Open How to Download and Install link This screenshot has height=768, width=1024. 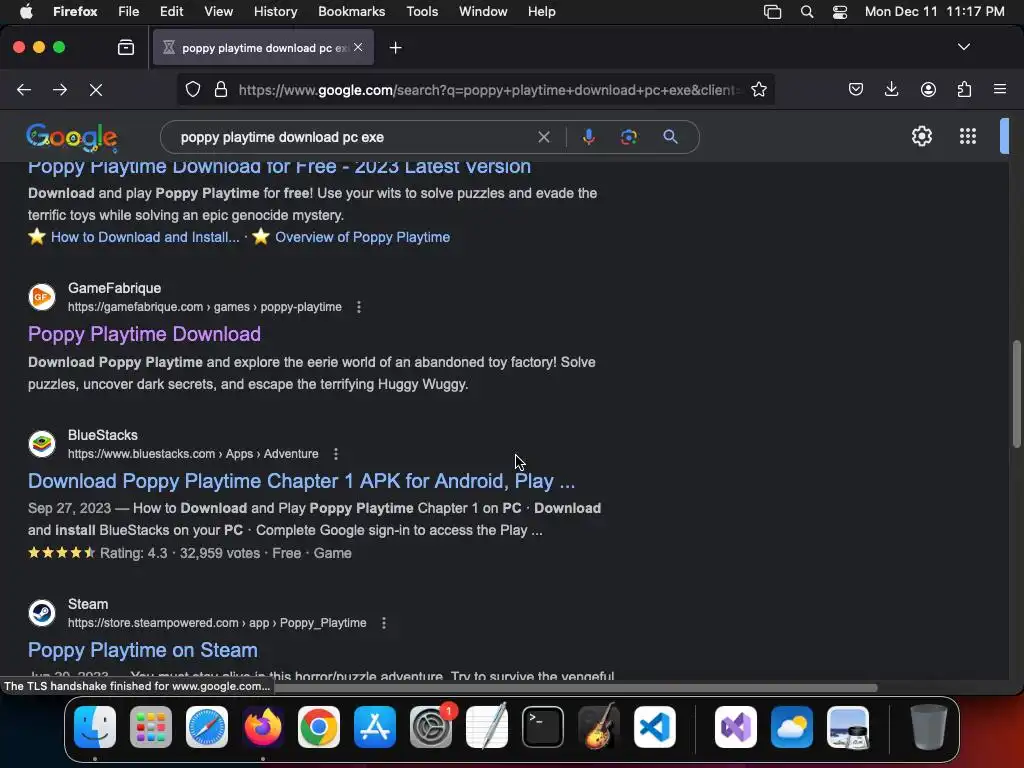(x=145, y=237)
